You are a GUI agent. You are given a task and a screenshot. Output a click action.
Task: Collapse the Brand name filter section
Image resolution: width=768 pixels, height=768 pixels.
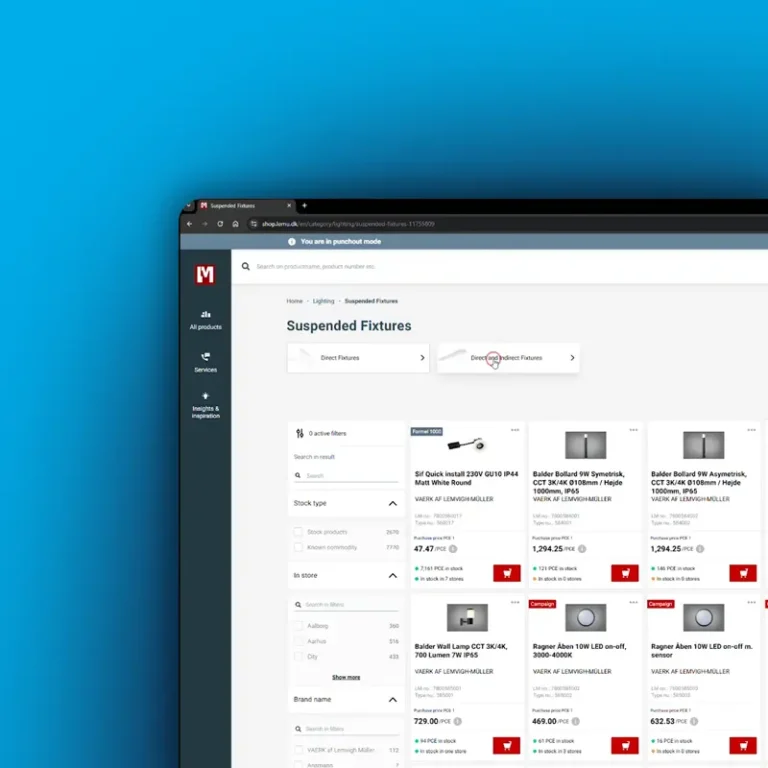pyautogui.click(x=393, y=700)
